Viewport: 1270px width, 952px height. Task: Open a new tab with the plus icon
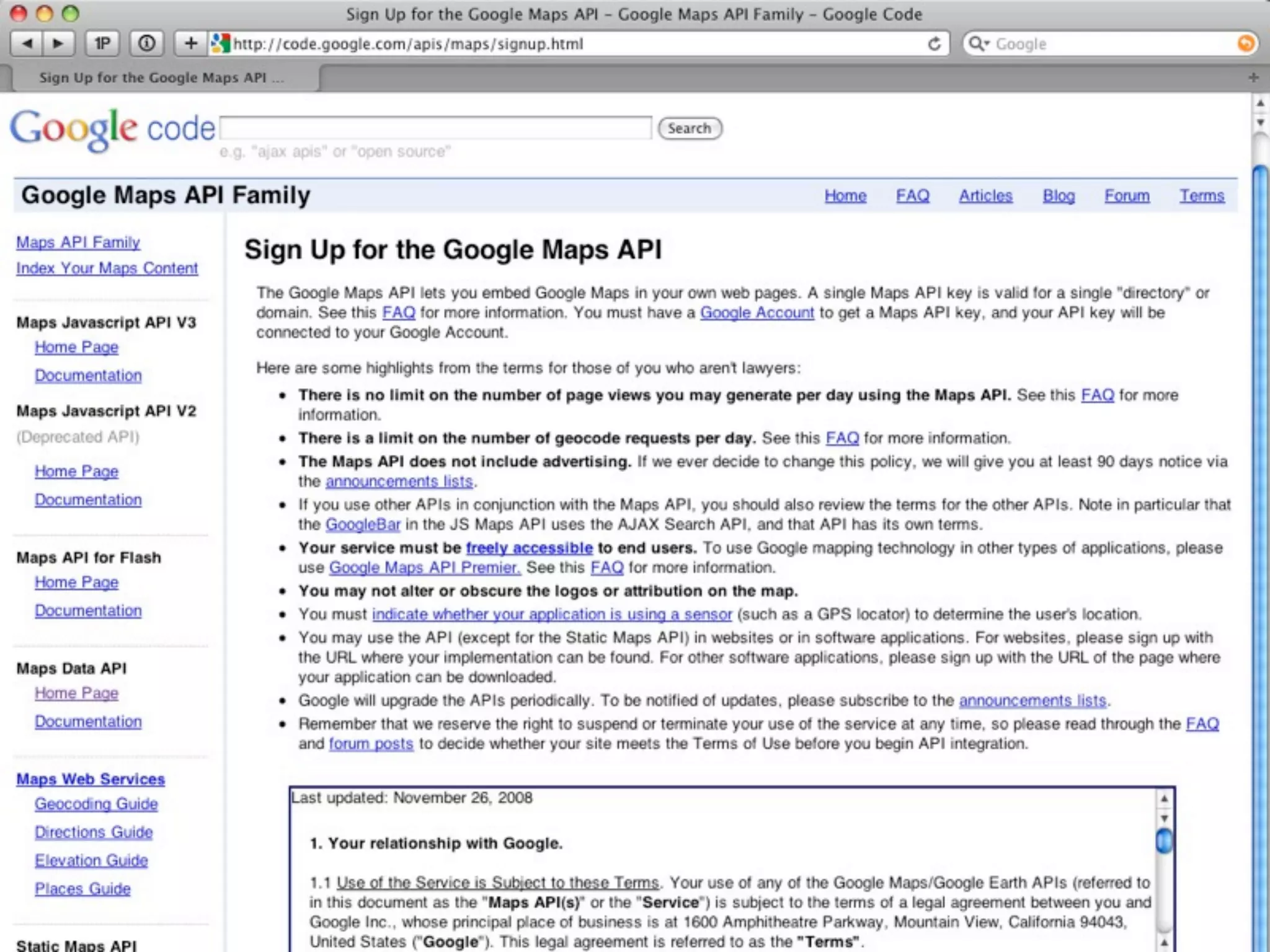1253,77
